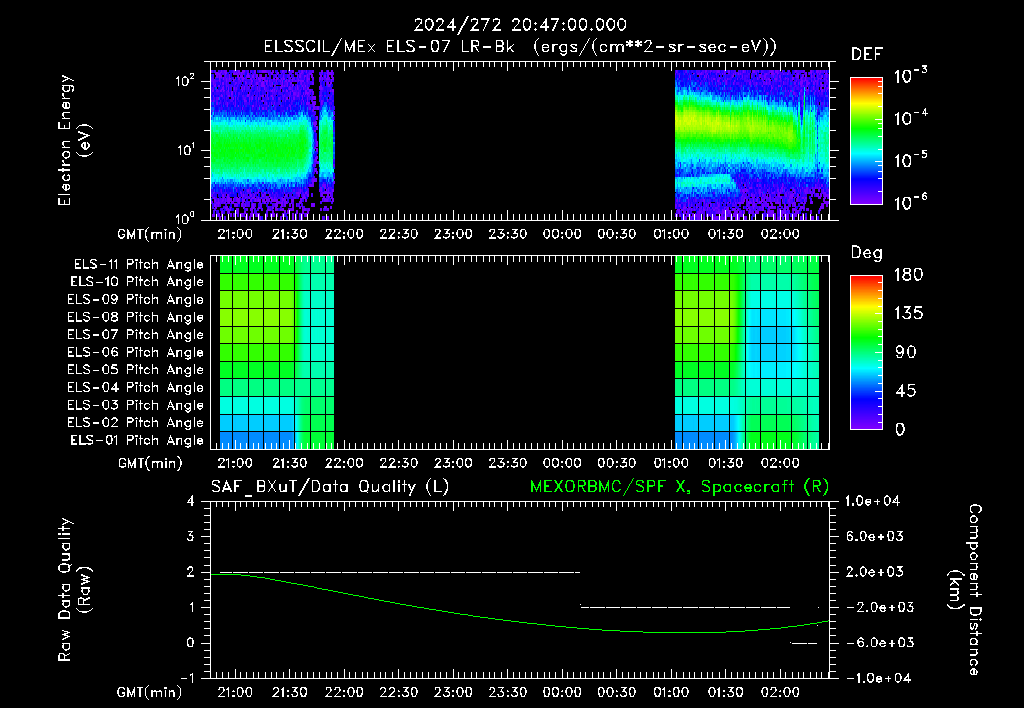The image size is (1024, 708).
Task: Click the 1.0e+04 component distance tick
Action: [872, 501]
